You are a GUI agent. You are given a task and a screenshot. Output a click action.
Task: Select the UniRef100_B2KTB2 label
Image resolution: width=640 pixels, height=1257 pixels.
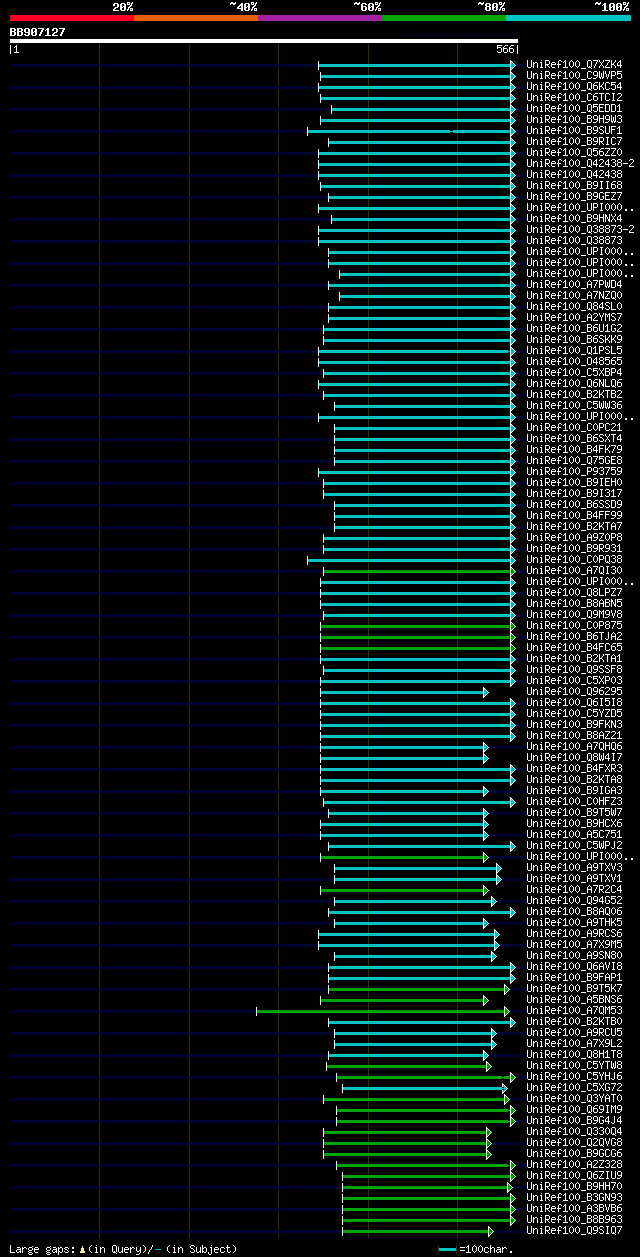tap(574, 395)
